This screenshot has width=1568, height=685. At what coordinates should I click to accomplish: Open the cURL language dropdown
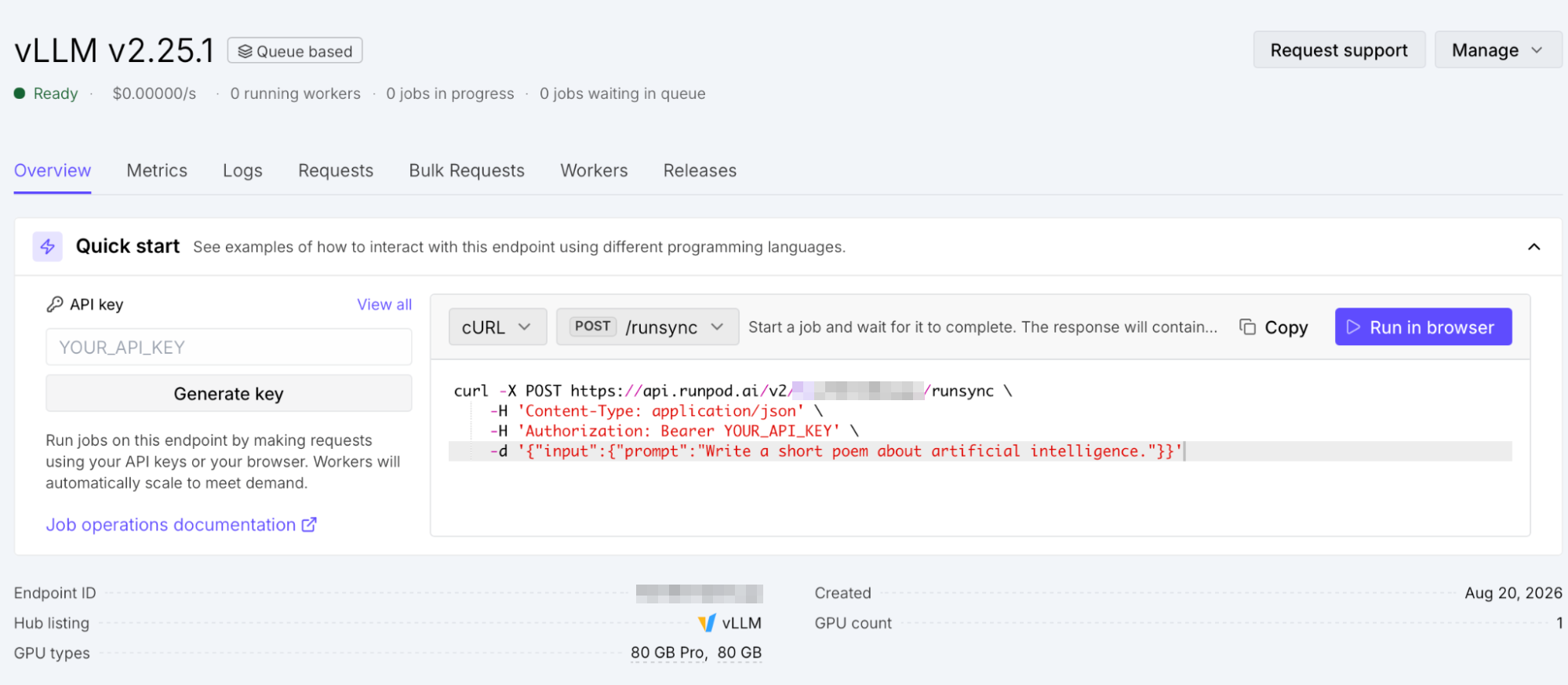tap(497, 327)
